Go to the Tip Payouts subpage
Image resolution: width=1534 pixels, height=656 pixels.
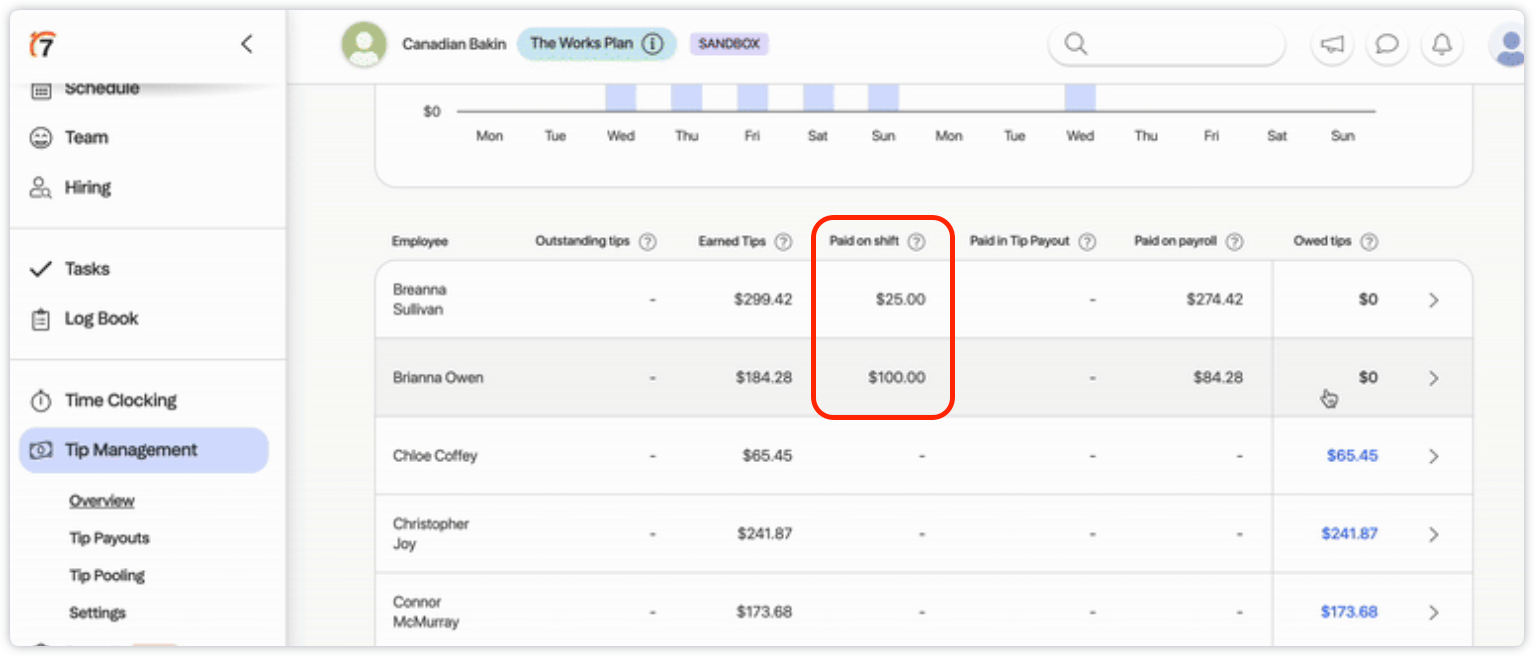pos(109,538)
